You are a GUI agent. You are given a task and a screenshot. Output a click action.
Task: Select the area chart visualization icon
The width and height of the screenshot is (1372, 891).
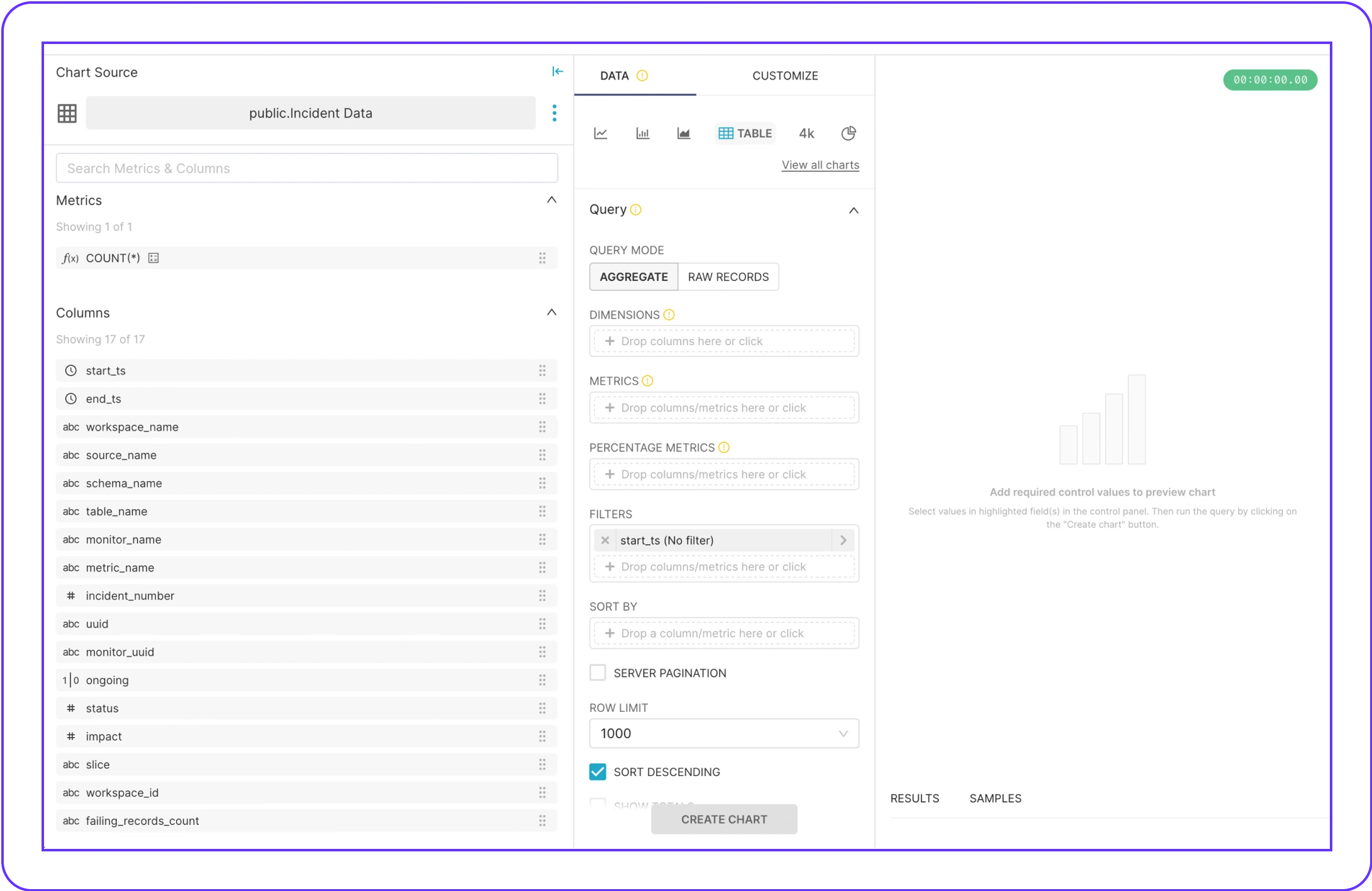pos(684,133)
